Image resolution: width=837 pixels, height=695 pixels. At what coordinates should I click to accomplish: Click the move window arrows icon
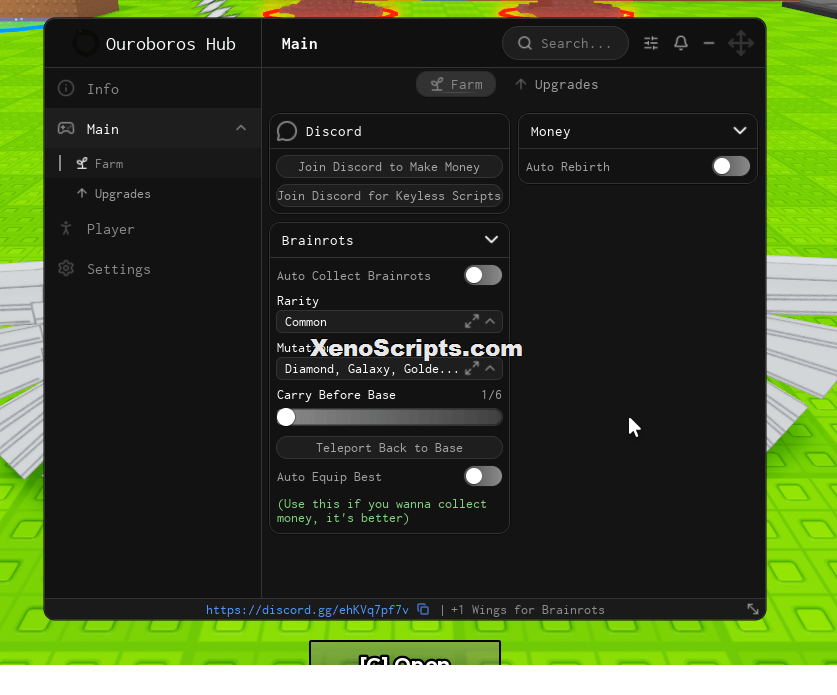pyautogui.click(x=741, y=43)
